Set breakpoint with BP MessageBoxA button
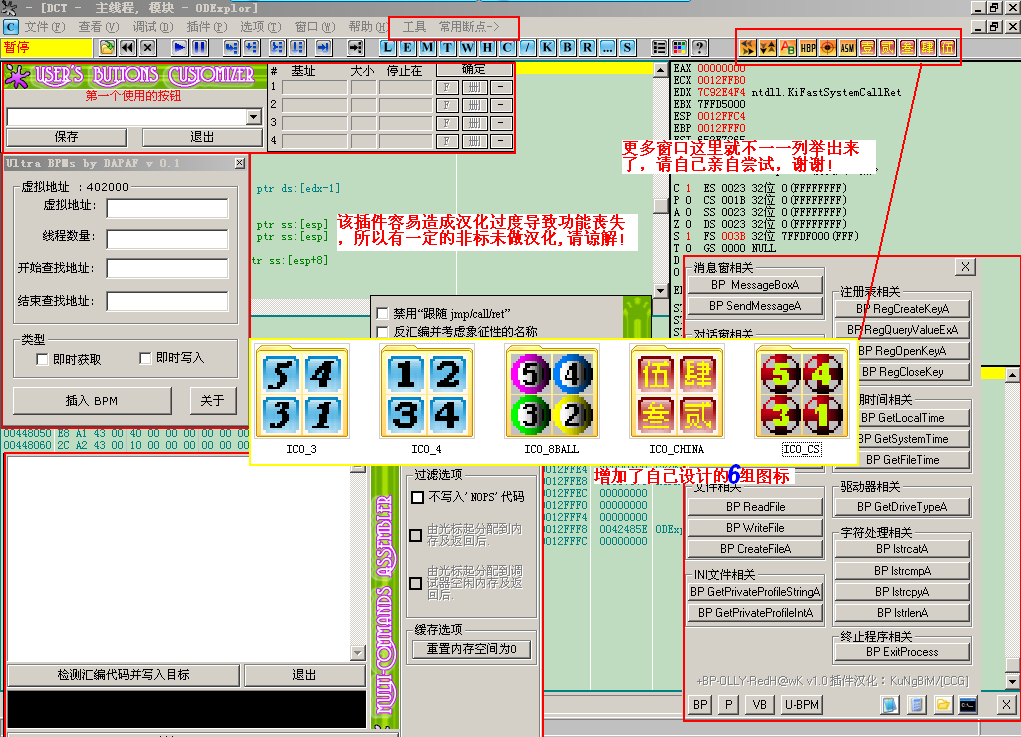The height and width of the screenshot is (737, 1021). [755, 285]
